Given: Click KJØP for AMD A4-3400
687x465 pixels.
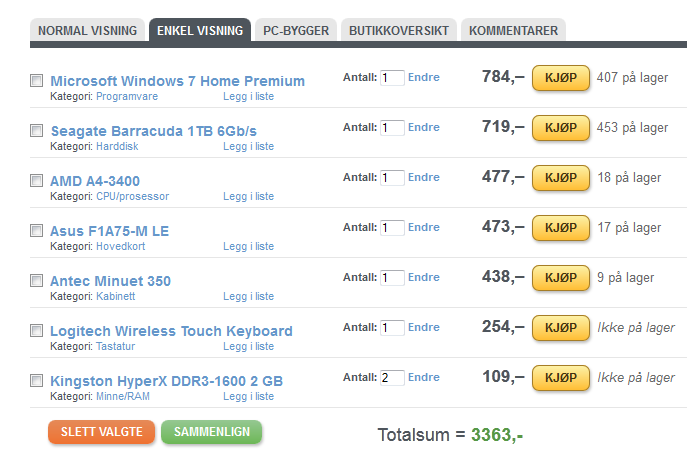Looking at the screenshot, I should (561, 178).
